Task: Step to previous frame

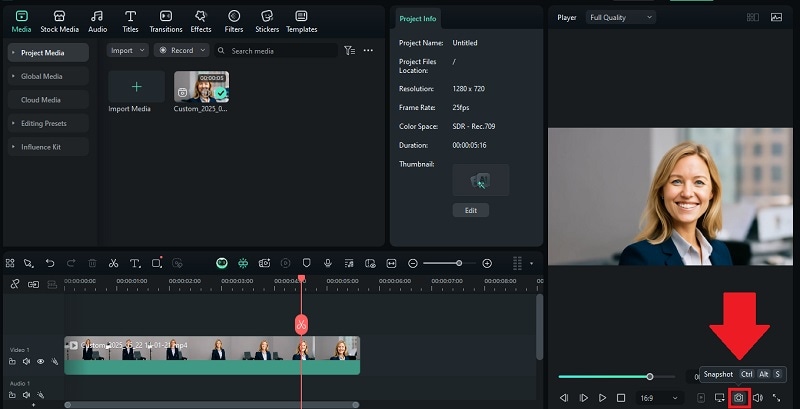Action: [564, 398]
